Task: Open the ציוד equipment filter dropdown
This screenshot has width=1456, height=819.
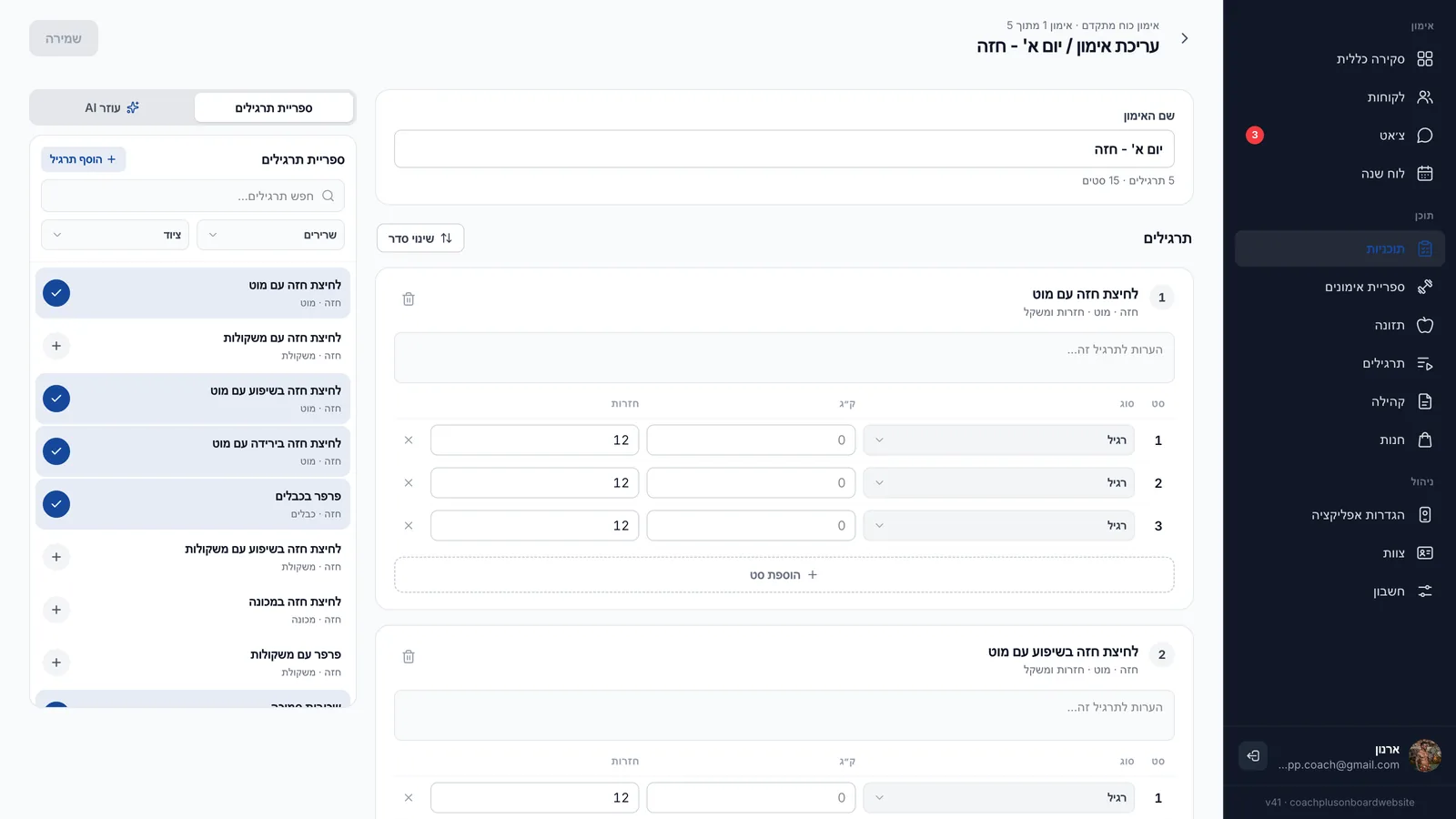Action: point(115,235)
